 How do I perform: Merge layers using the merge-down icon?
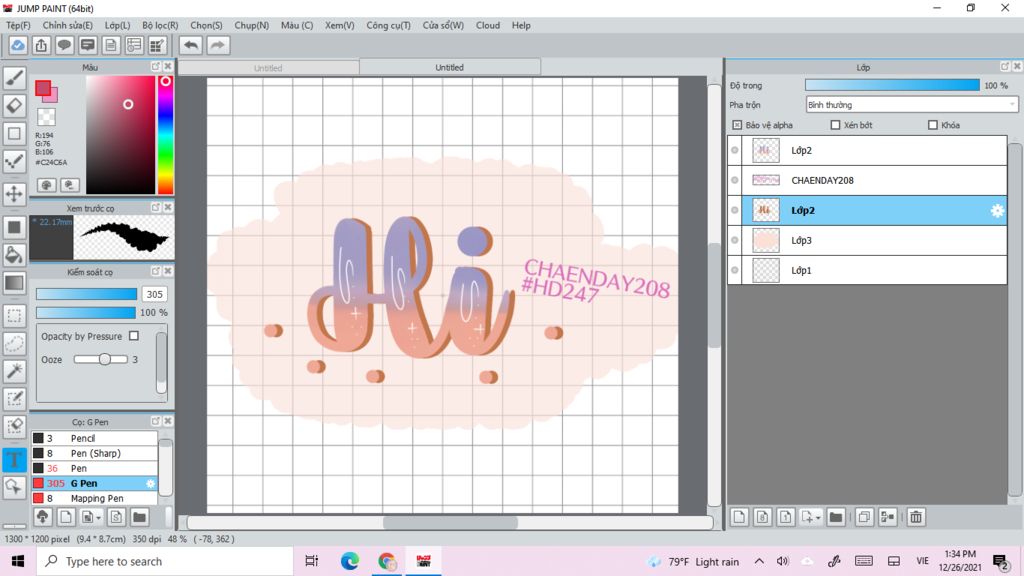[x=888, y=517]
